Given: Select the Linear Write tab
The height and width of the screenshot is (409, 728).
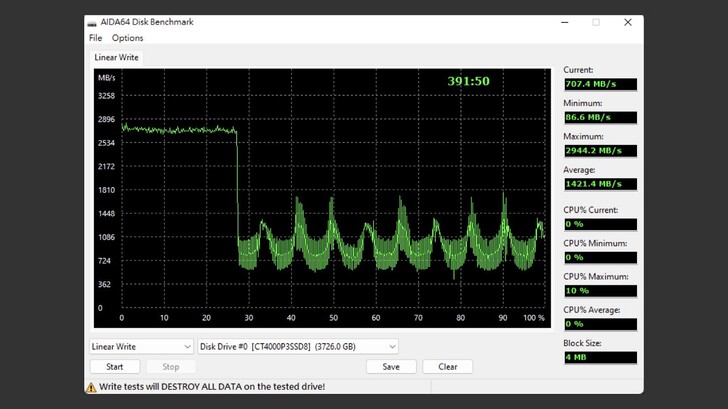Looking at the screenshot, I should [x=117, y=58].
